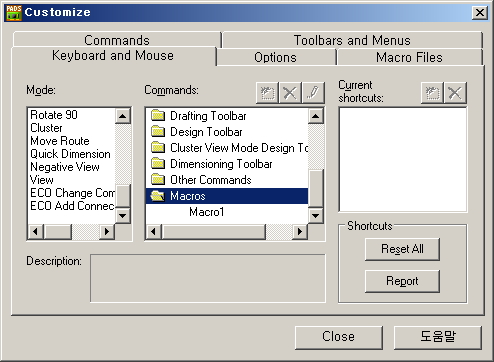The width and height of the screenshot is (494, 362).
Task: Click the Close button
Action: 339,337
